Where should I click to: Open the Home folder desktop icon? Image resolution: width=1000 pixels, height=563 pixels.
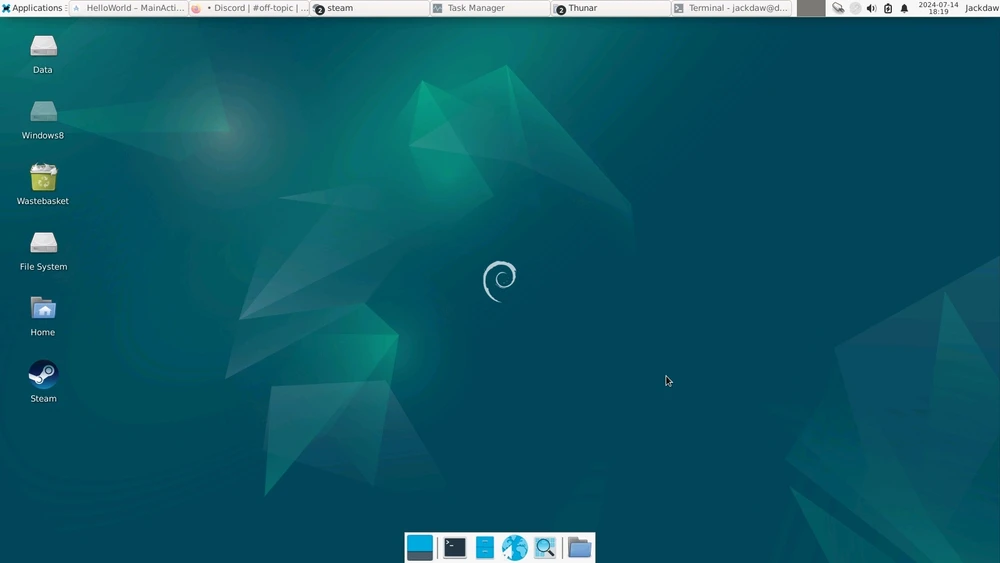pyautogui.click(x=43, y=309)
